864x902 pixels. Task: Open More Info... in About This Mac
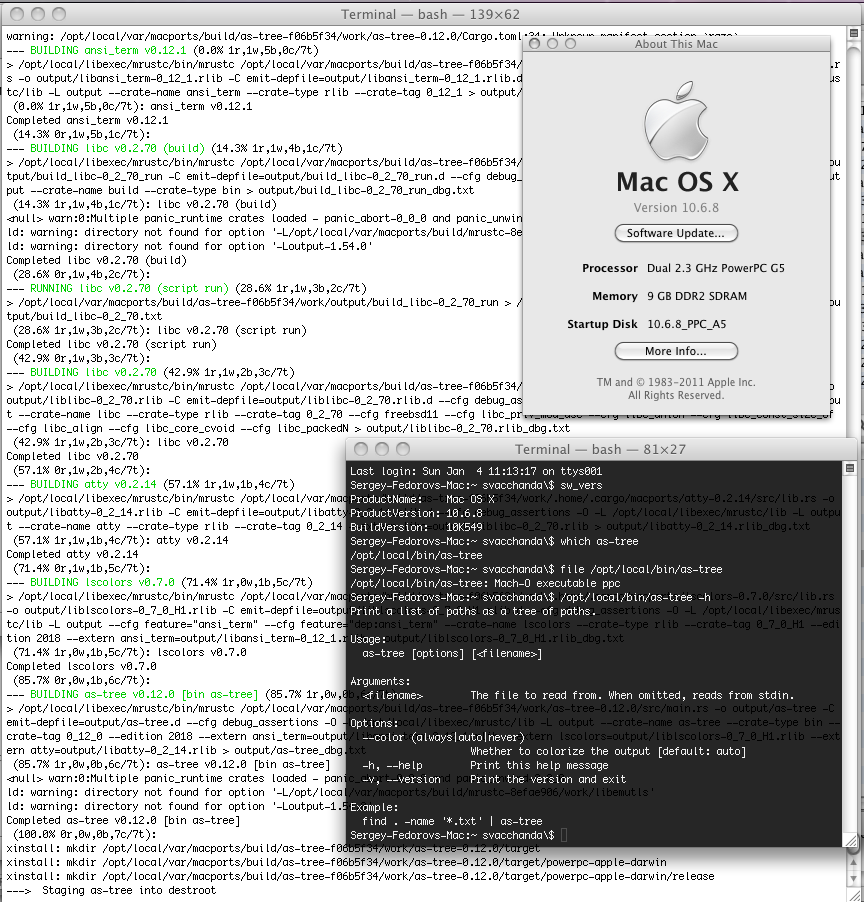tap(676, 351)
